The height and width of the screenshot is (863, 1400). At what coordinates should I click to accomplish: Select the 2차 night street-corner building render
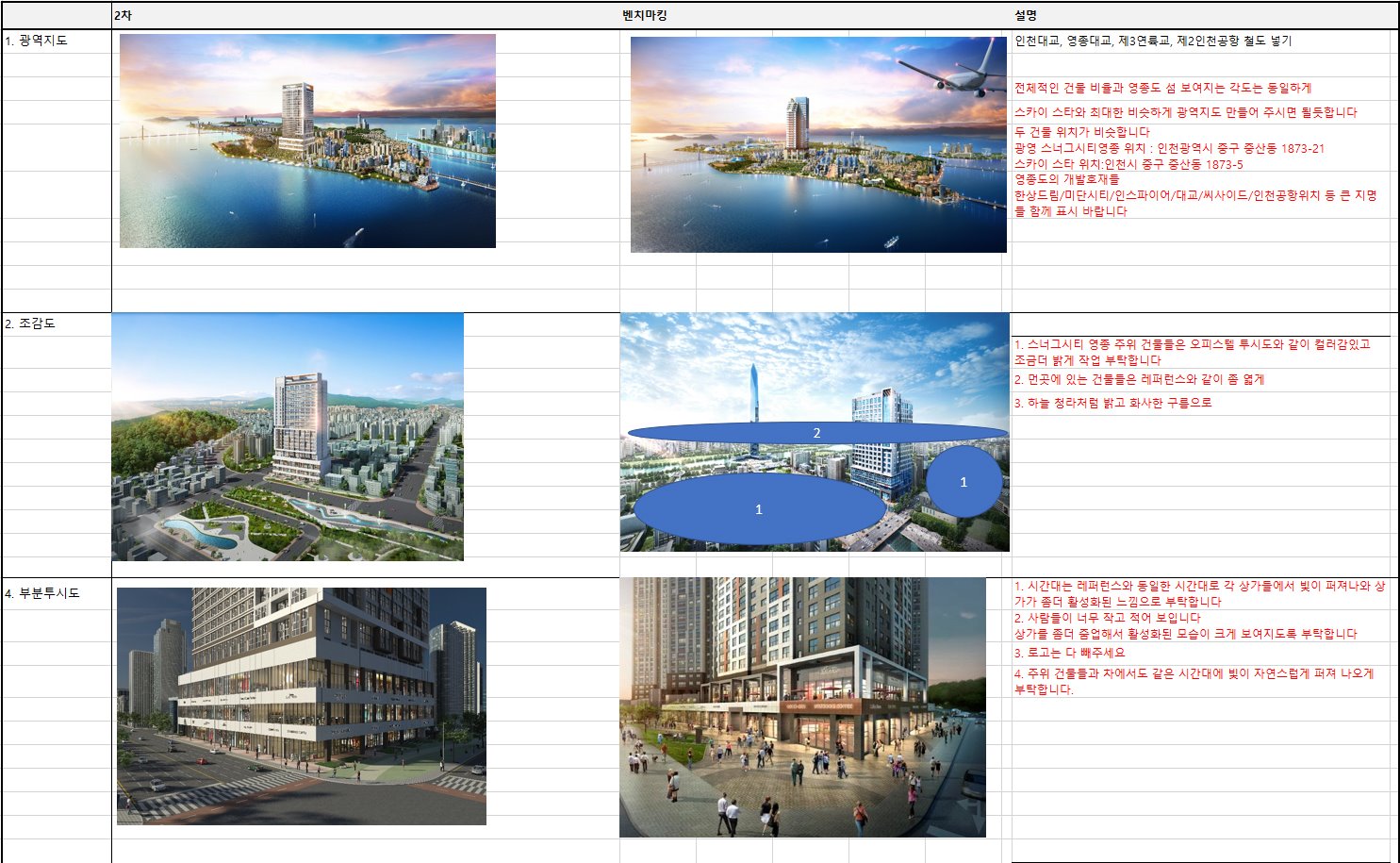tap(302, 706)
